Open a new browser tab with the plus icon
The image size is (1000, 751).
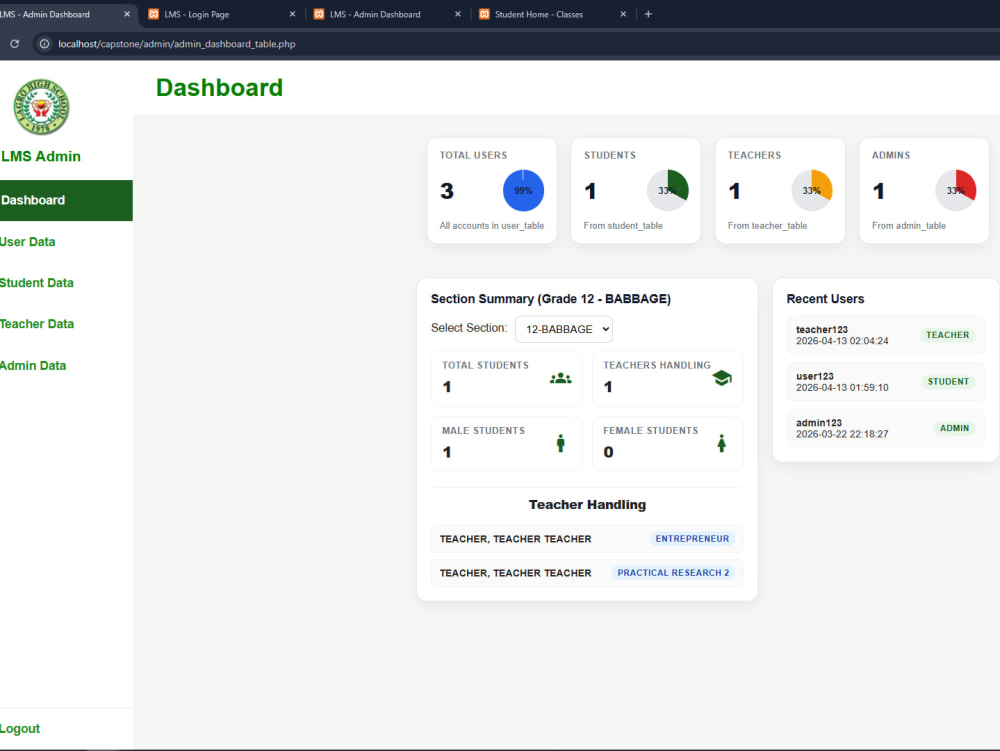(648, 14)
